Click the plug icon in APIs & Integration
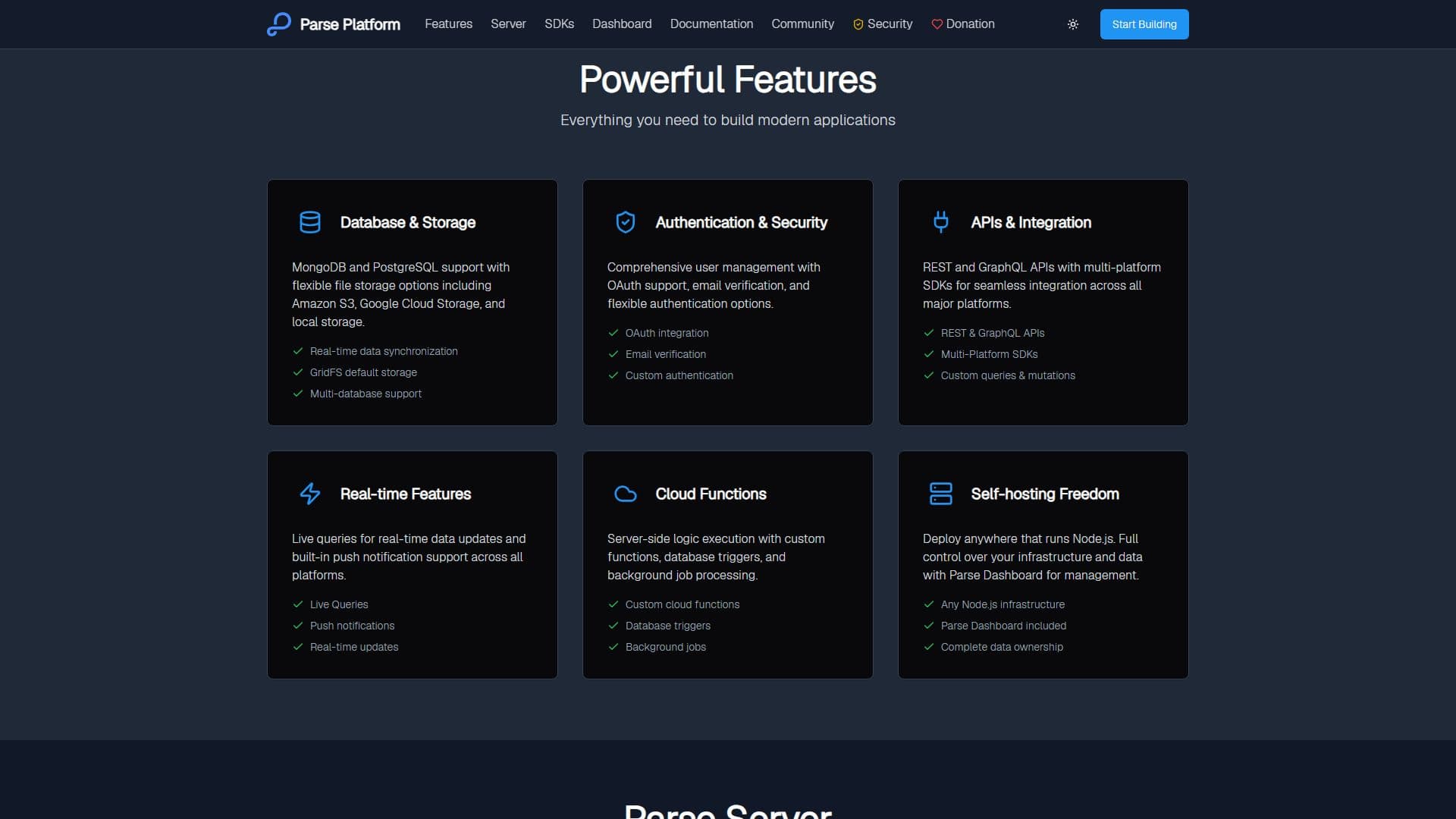 [941, 221]
